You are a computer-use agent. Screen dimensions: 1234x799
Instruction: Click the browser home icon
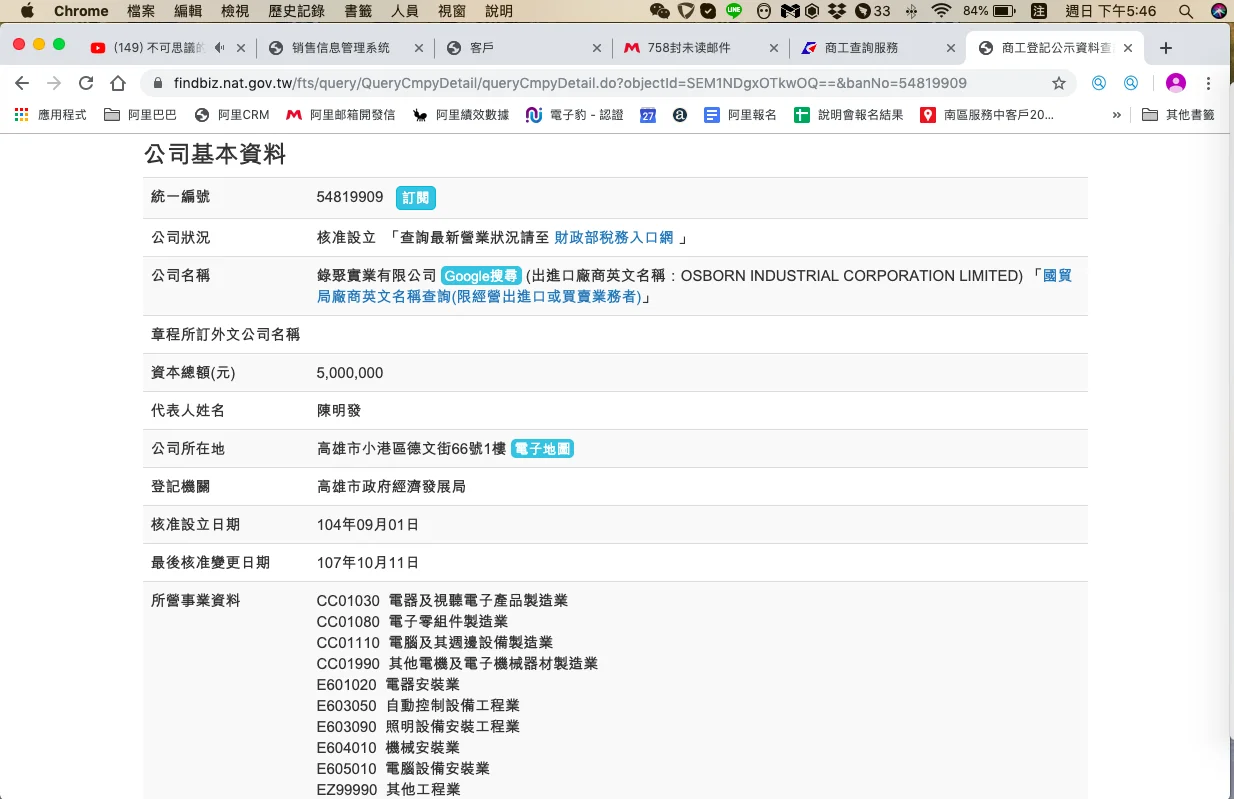(x=118, y=83)
